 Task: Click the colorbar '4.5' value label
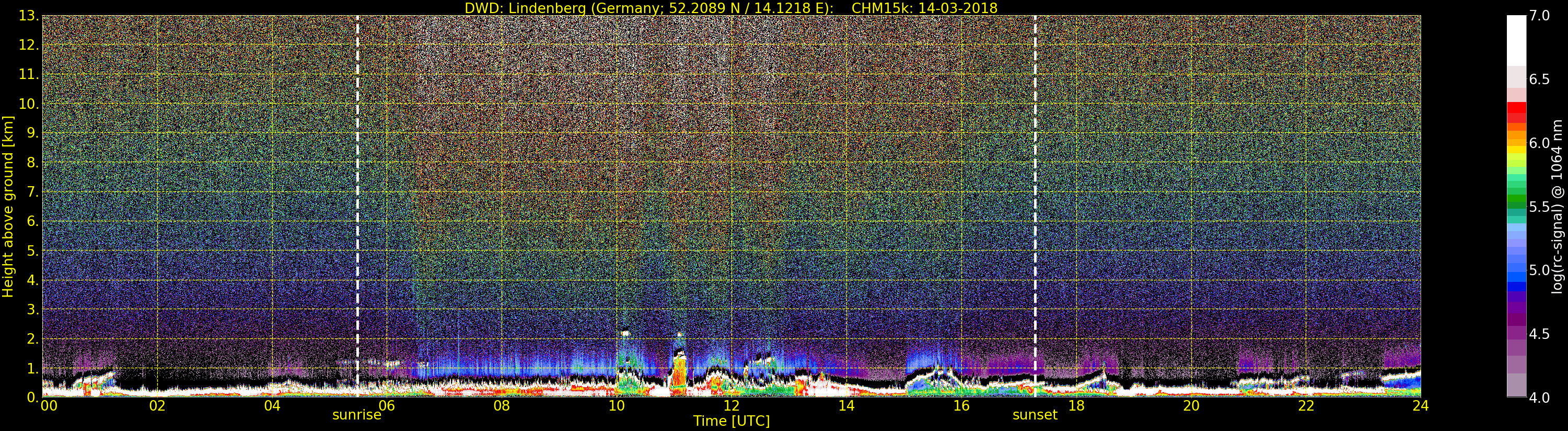pyautogui.click(x=1539, y=334)
